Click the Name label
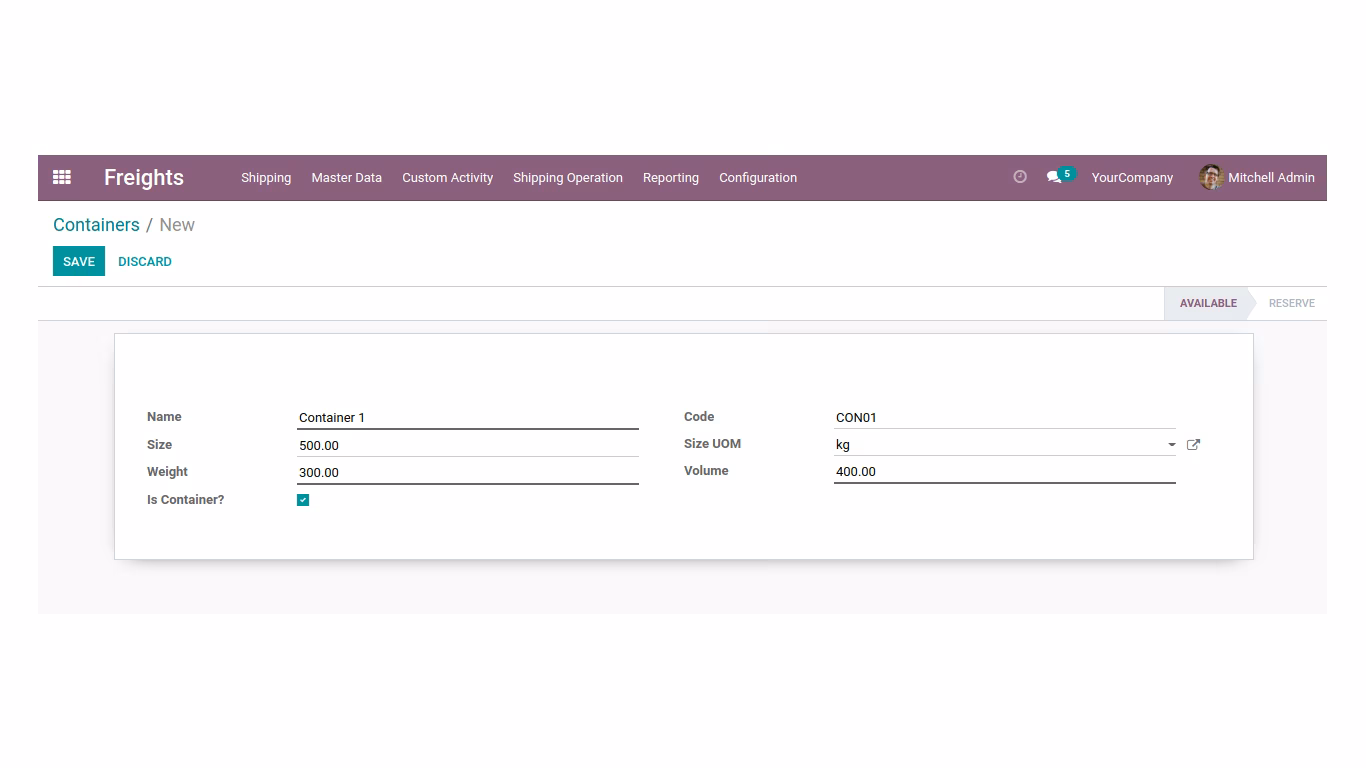 pyautogui.click(x=164, y=417)
